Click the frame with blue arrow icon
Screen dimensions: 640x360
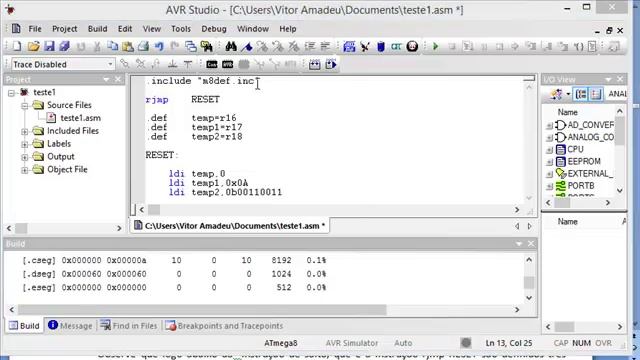[x=331, y=64]
